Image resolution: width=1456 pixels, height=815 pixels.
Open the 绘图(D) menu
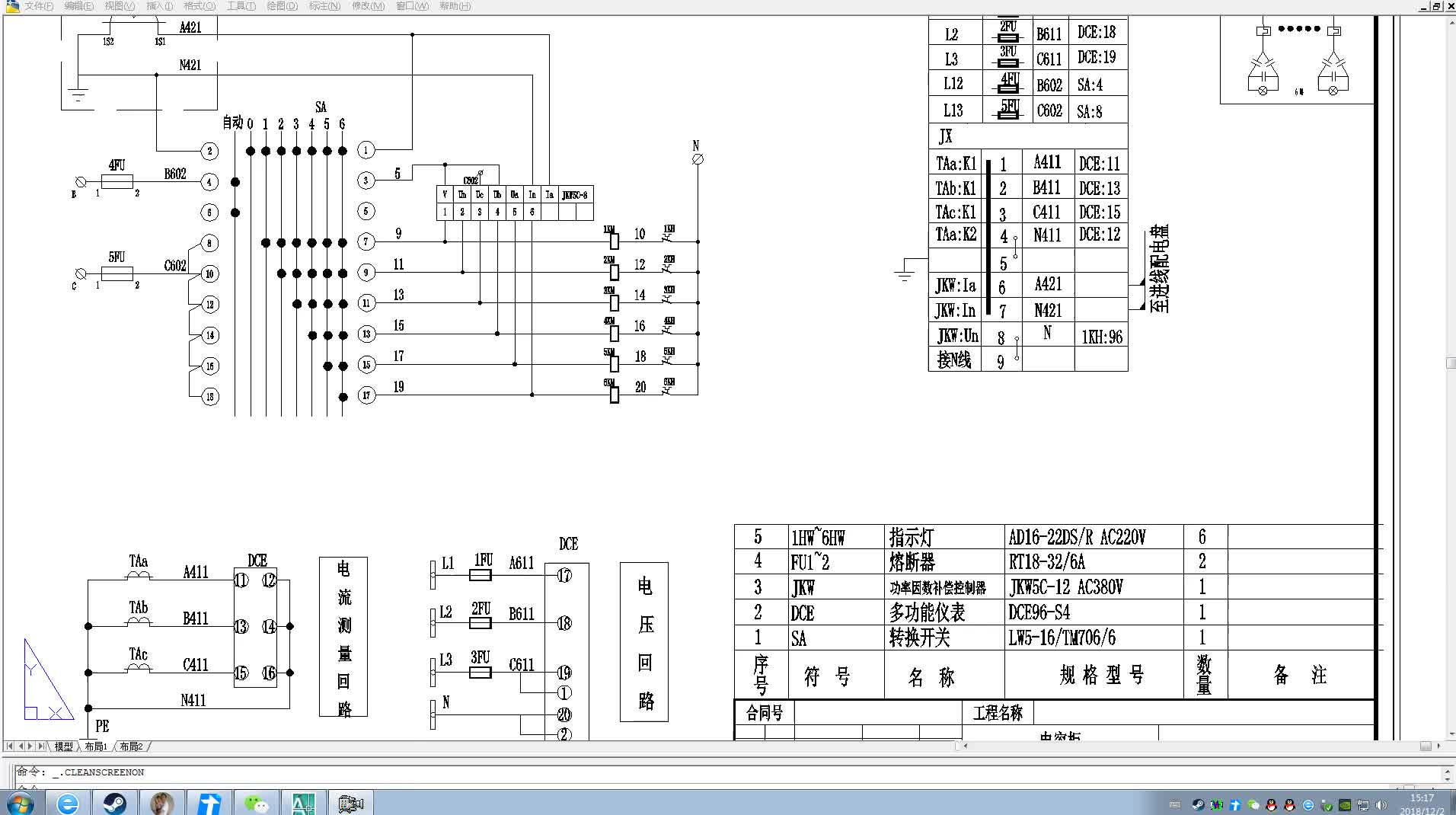click(x=282, y=6)
